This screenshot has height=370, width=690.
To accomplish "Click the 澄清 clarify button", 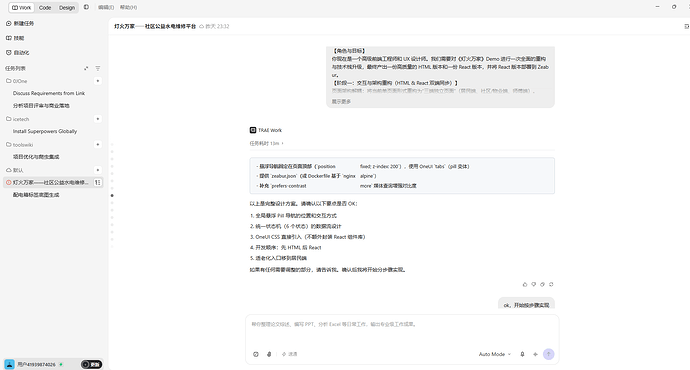I will click(x=290, y=354).
